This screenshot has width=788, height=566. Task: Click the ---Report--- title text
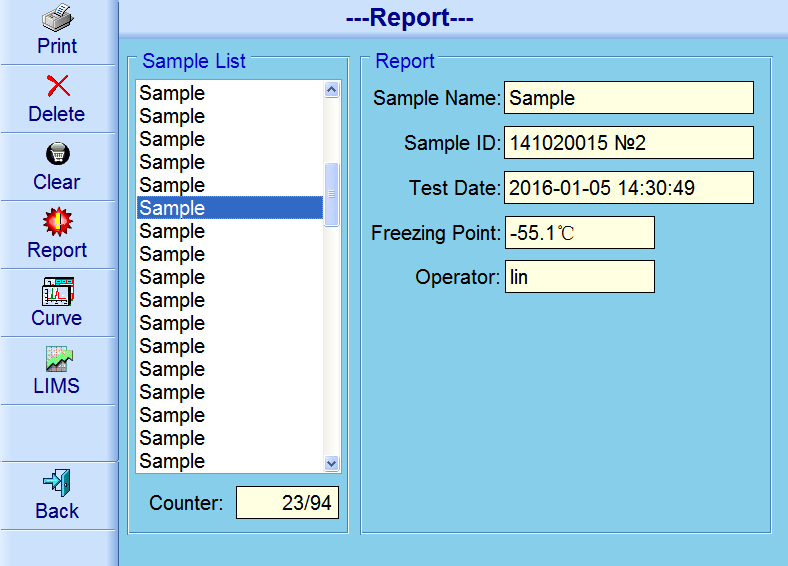point(410,18)
